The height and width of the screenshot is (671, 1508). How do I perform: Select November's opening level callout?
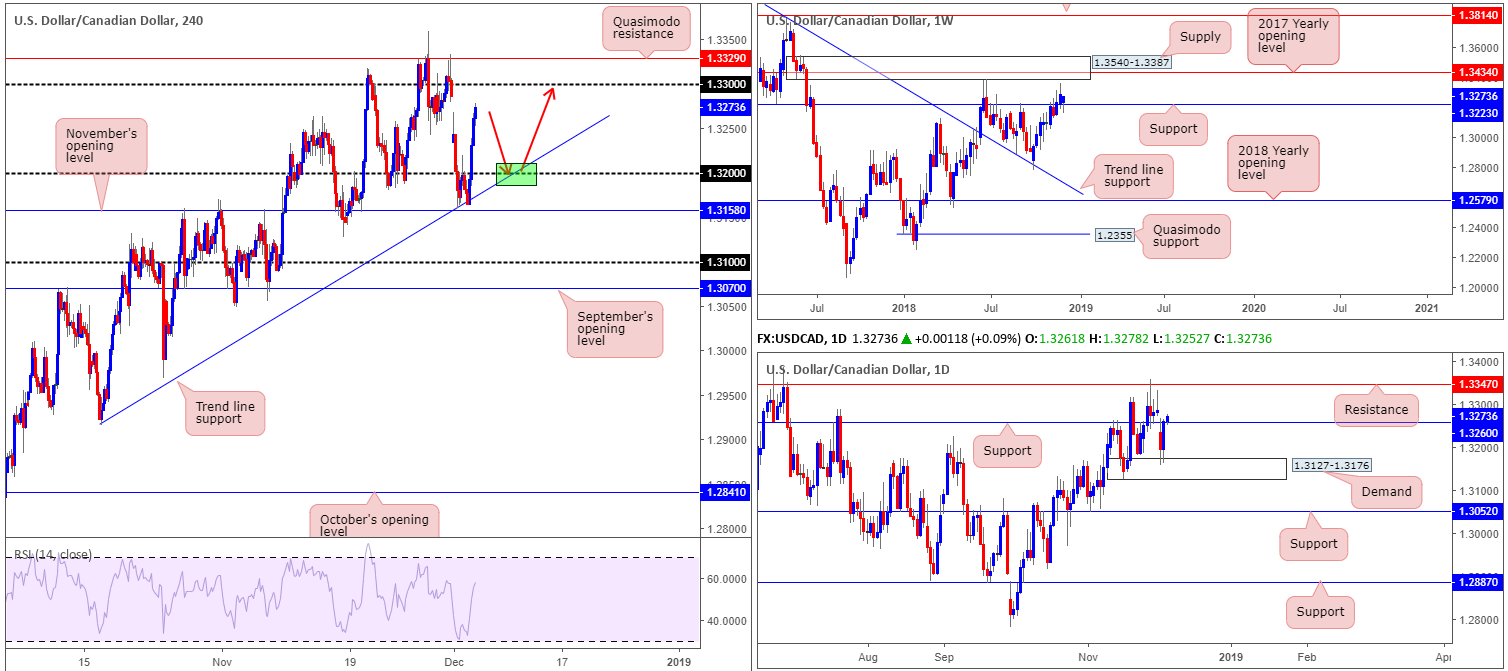(x=101, y=147)
